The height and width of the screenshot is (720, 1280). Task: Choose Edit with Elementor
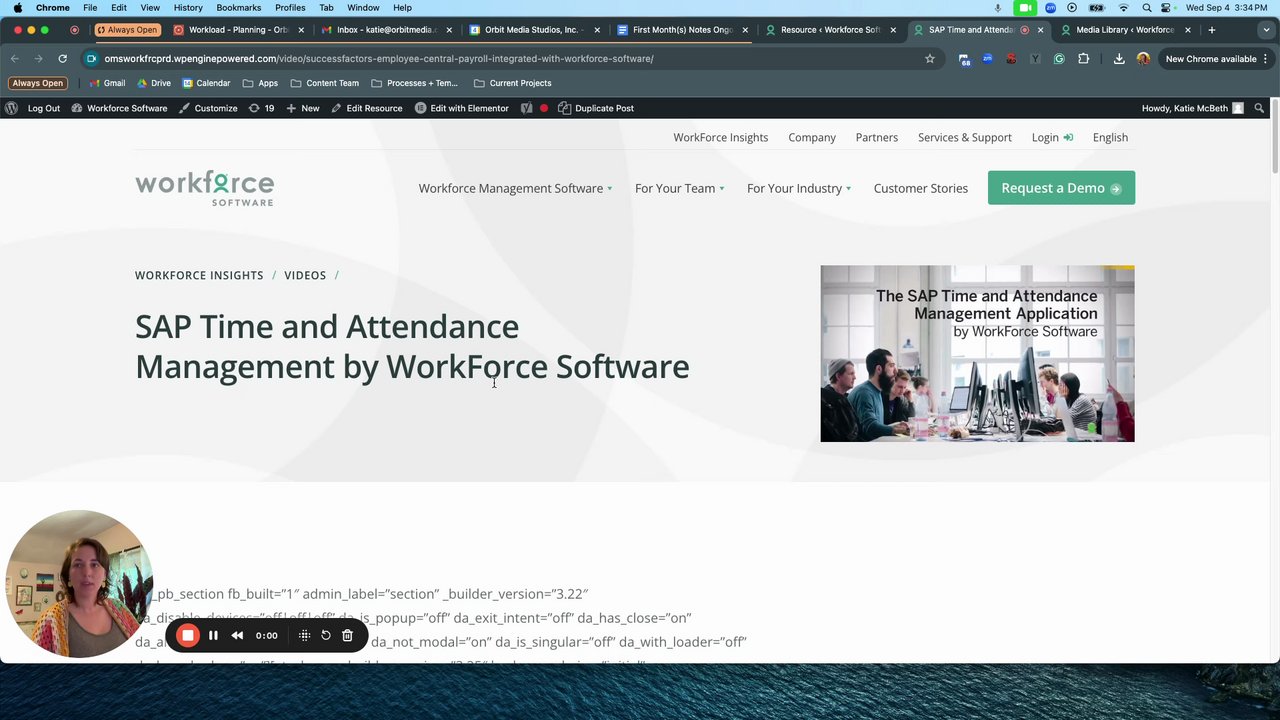click(x=462, y=108)
